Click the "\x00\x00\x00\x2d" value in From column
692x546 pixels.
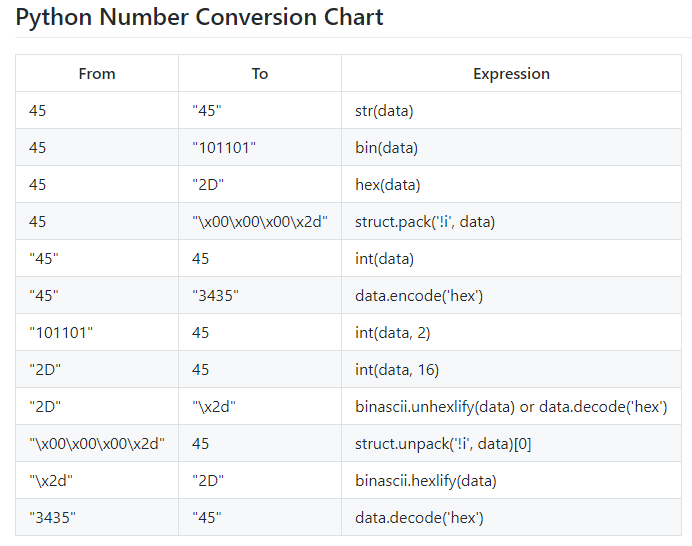click(x=97, y=444)
